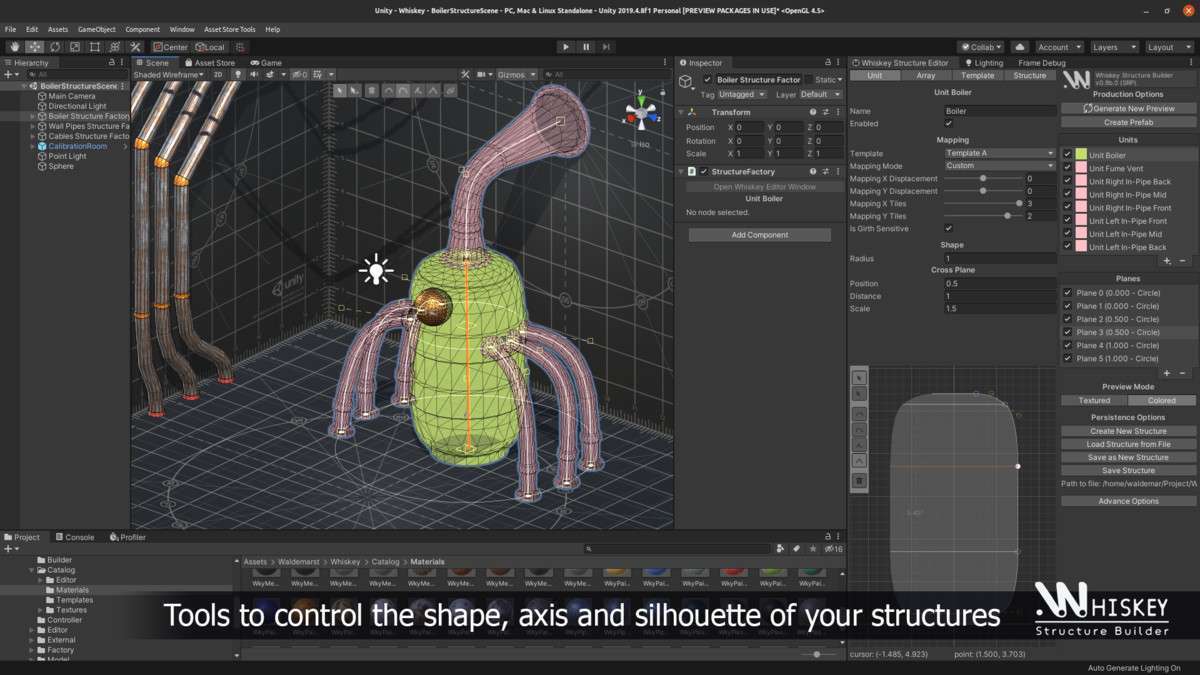Click first pointer tool in Scene overlay toolbar
The image size is (1200, 675).
(340, 90)
